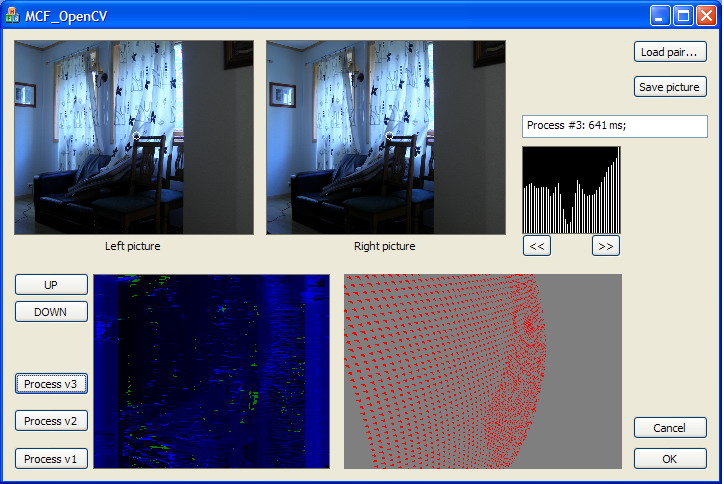Run Process v2
The height and width of the screenshot is (484, 724).
coord(51,421)
